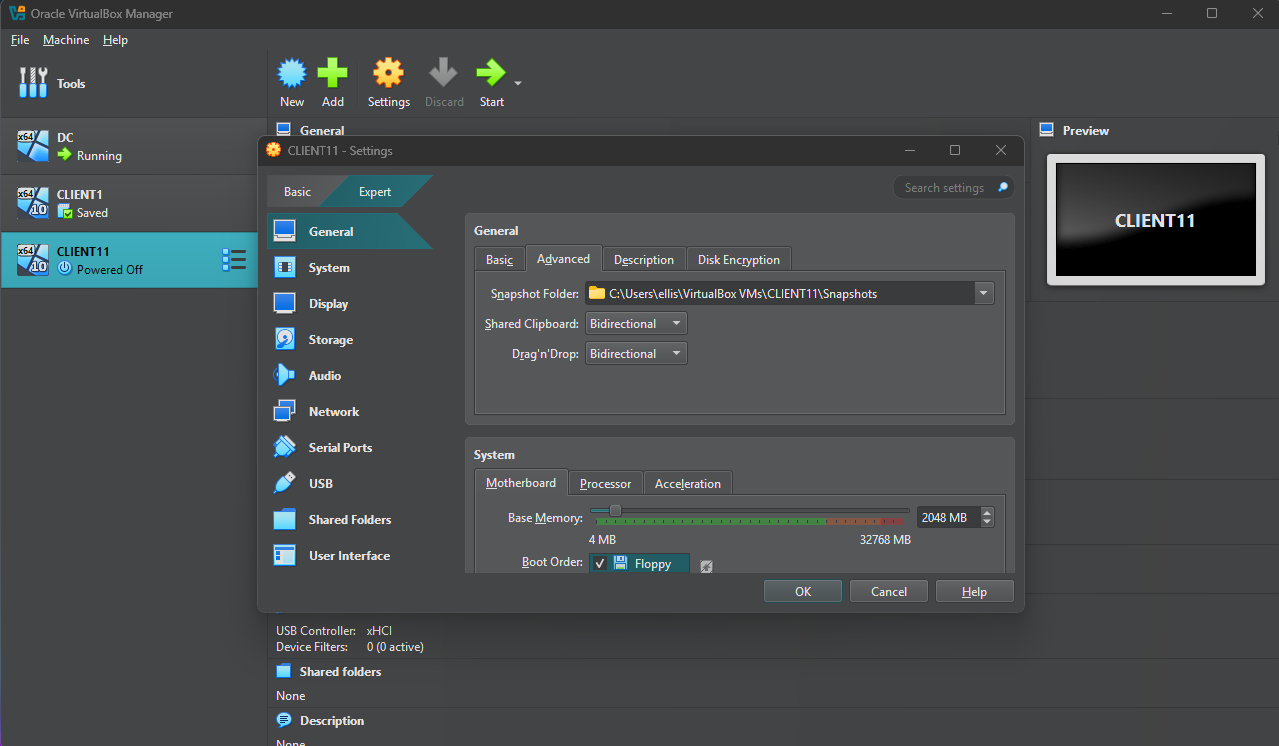Select the Display settings category
This screenshot has width=1279, height=746.
pyautogui.click(x=349, y=303)
